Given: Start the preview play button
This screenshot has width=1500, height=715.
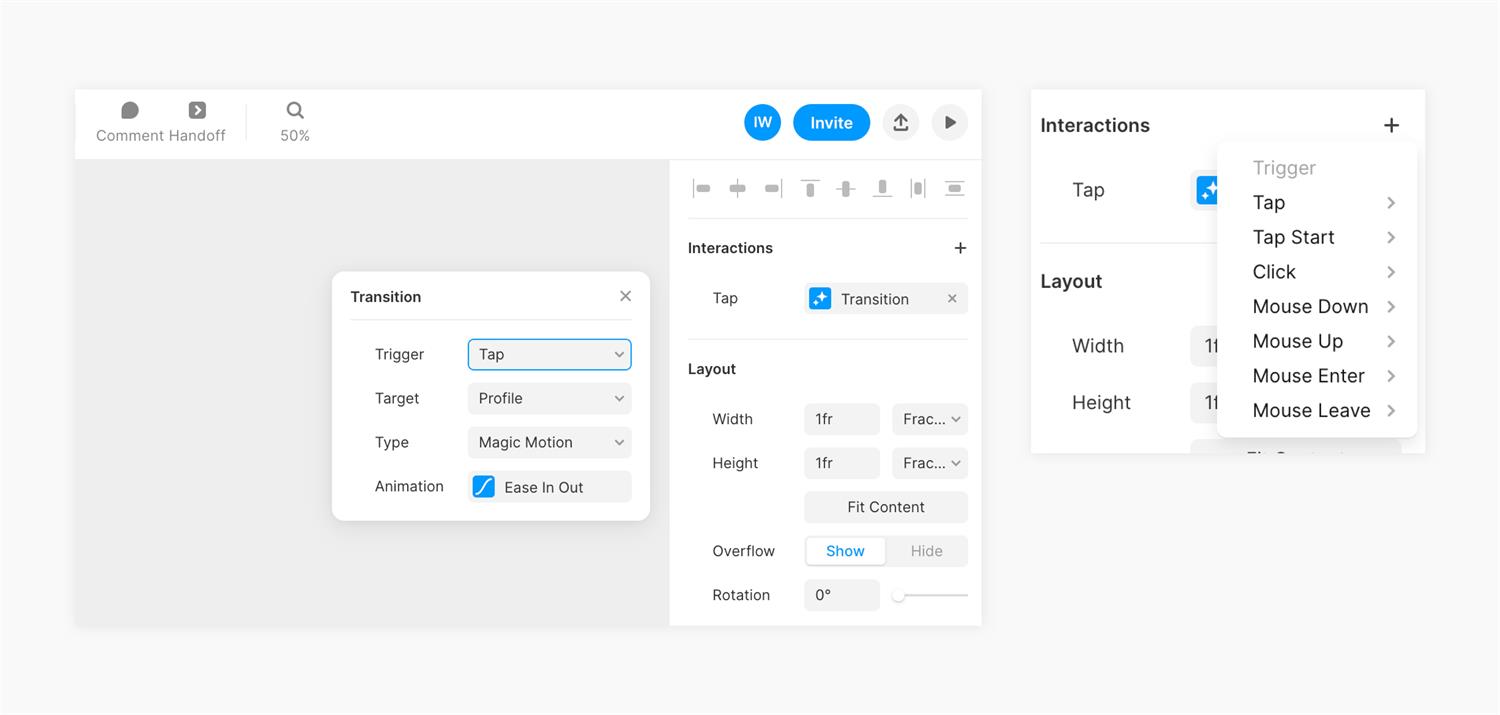Looking at the screenshot, I should point(950,122).
